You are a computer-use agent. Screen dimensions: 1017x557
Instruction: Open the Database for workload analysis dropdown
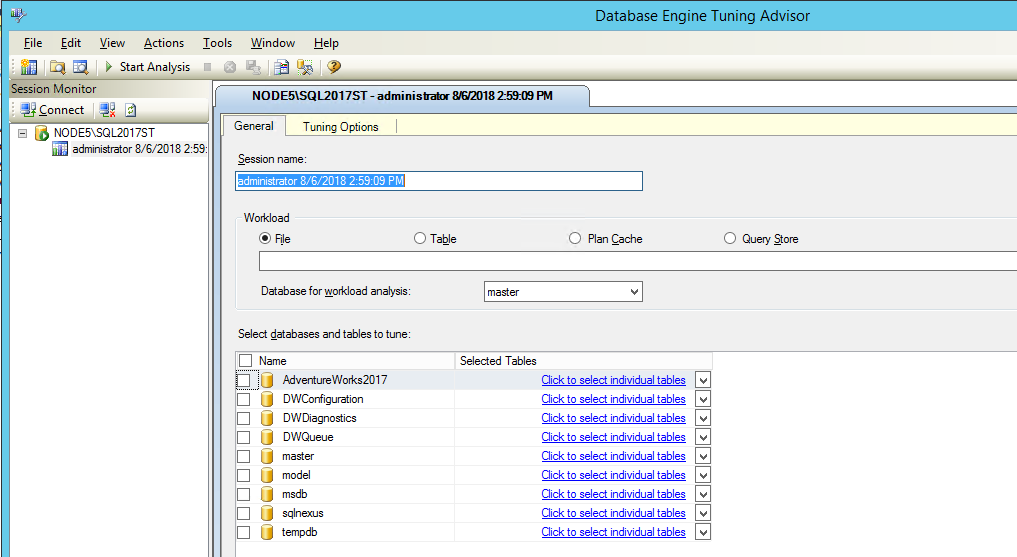pos(633,292)
